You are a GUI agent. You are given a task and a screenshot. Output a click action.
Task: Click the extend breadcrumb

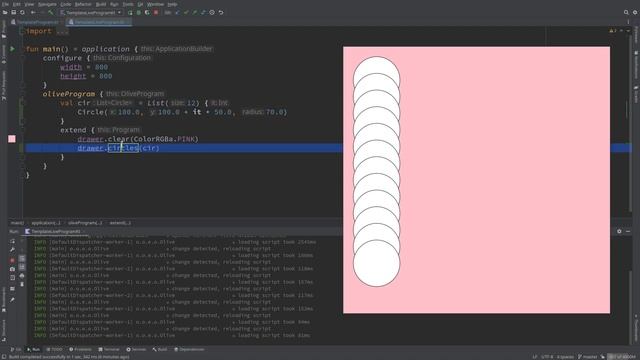pyautogui.click(x=120, y=223)
